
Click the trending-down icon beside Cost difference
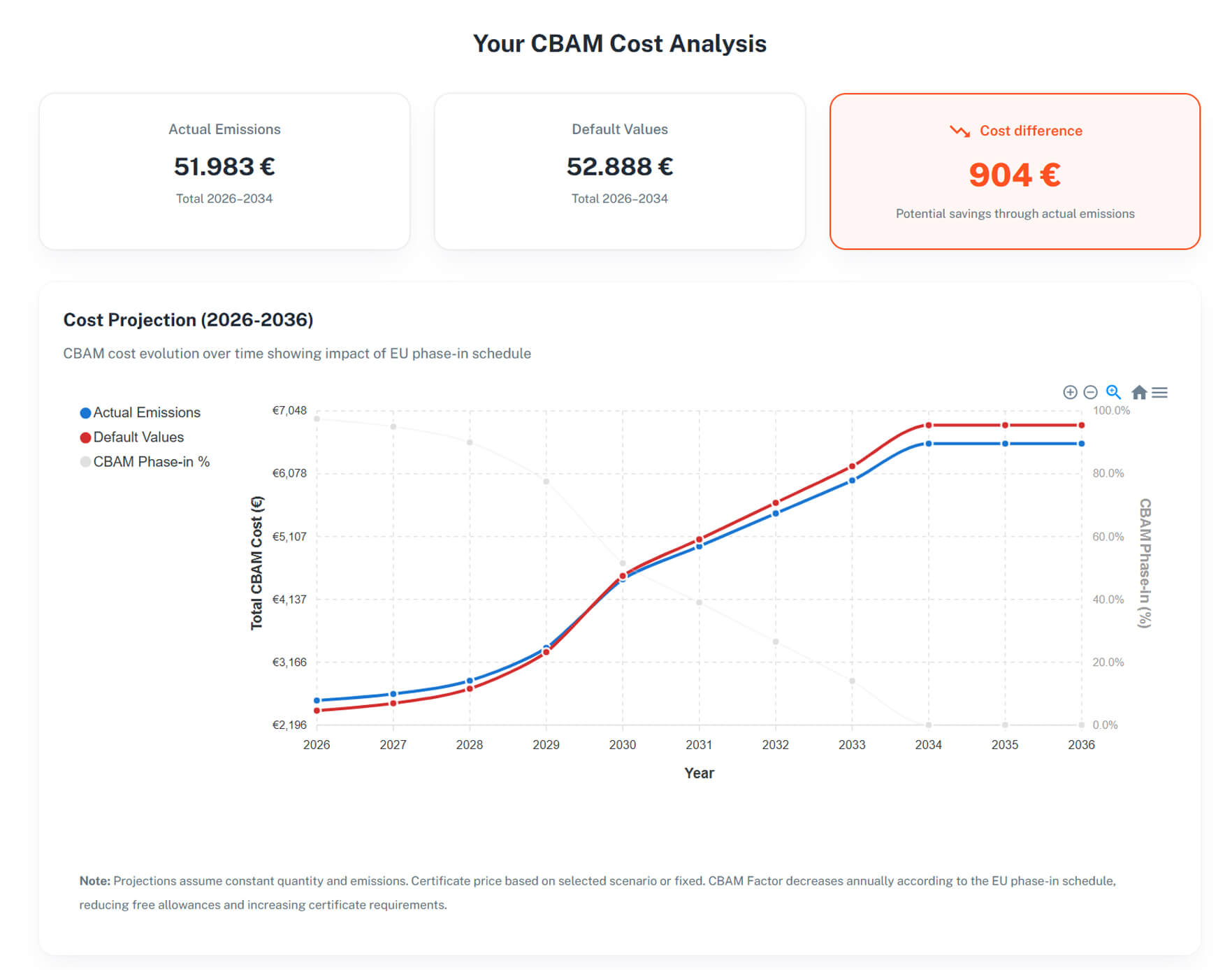[x=959, y=131]
